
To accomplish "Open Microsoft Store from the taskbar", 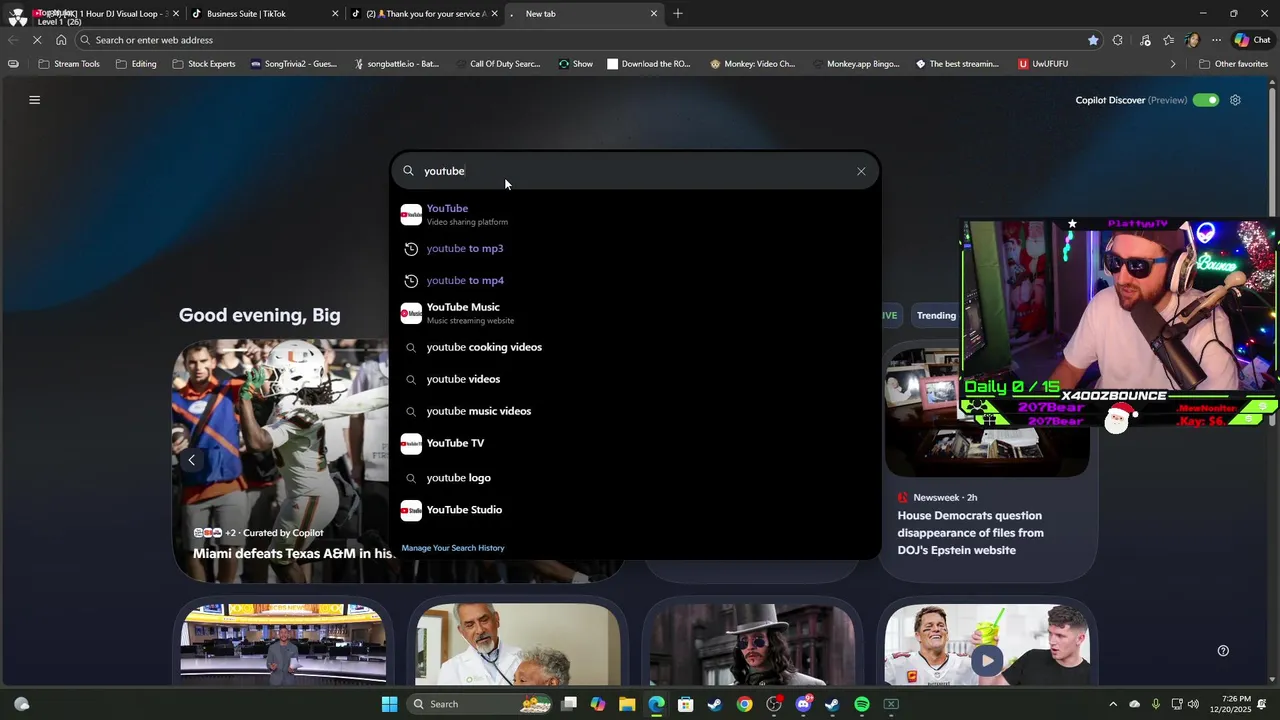I will (x=685, y=704).
